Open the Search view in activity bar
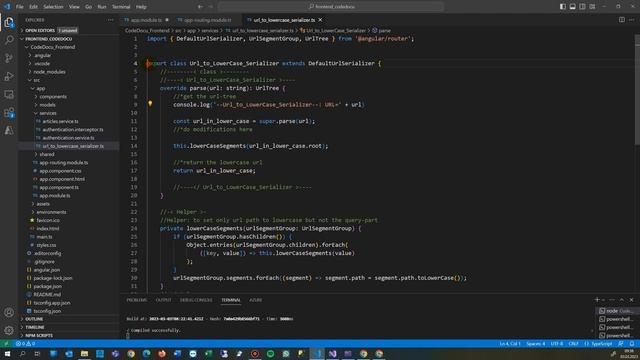640x360 pixels. [x=9, y=40]
